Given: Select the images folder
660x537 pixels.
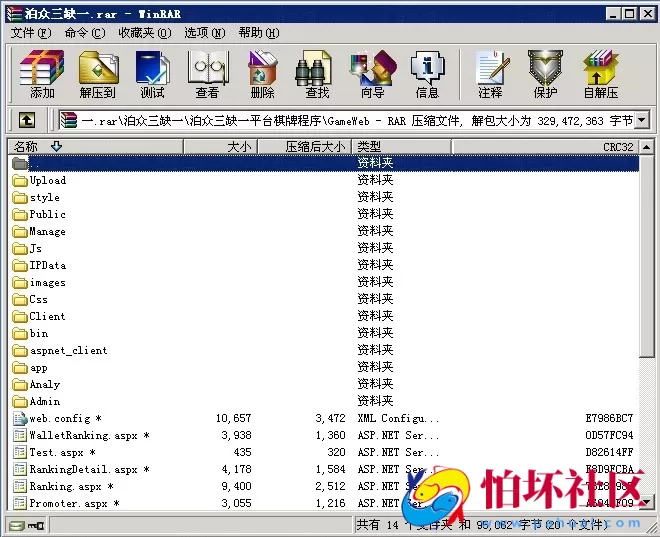Looking at the screenshot, I should tap(39, 282).
